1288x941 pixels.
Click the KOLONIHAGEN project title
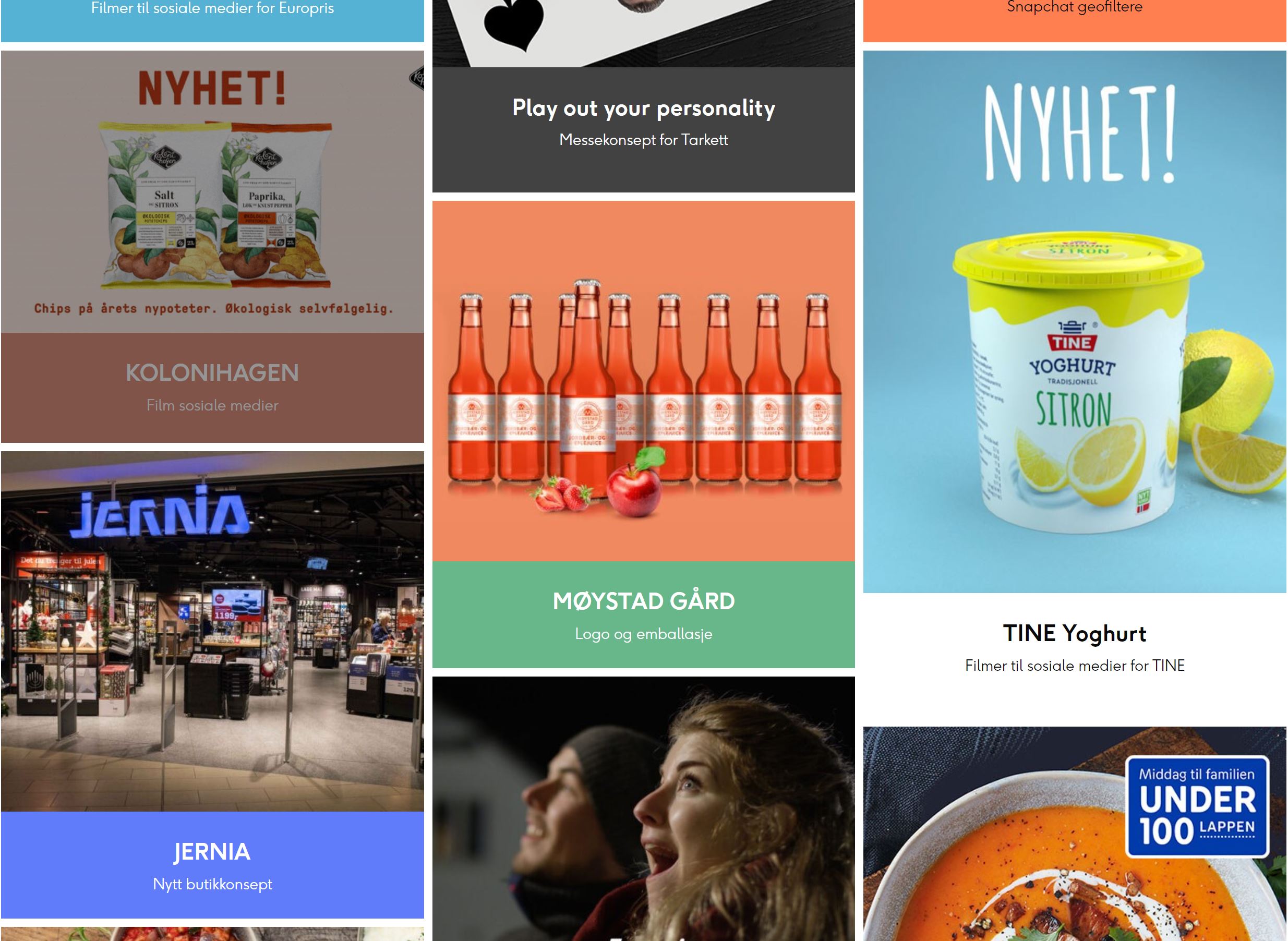click(212, 372)
